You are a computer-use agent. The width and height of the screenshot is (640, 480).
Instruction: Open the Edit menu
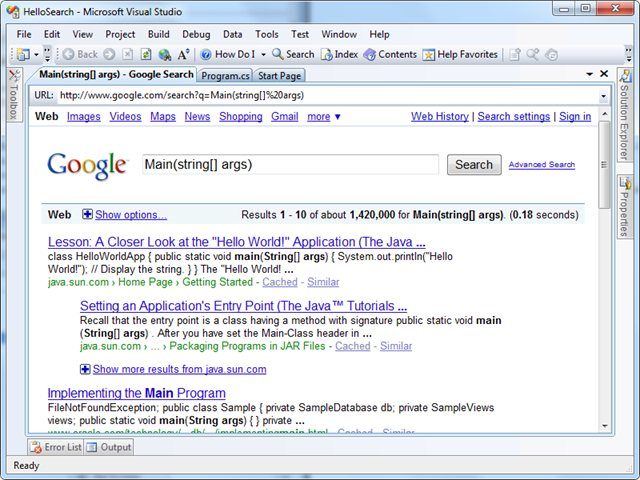(52, 34)
